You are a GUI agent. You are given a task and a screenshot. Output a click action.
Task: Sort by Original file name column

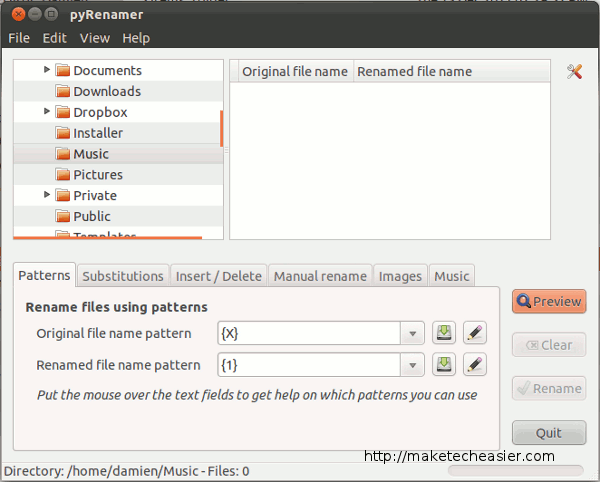click(295, 71)
